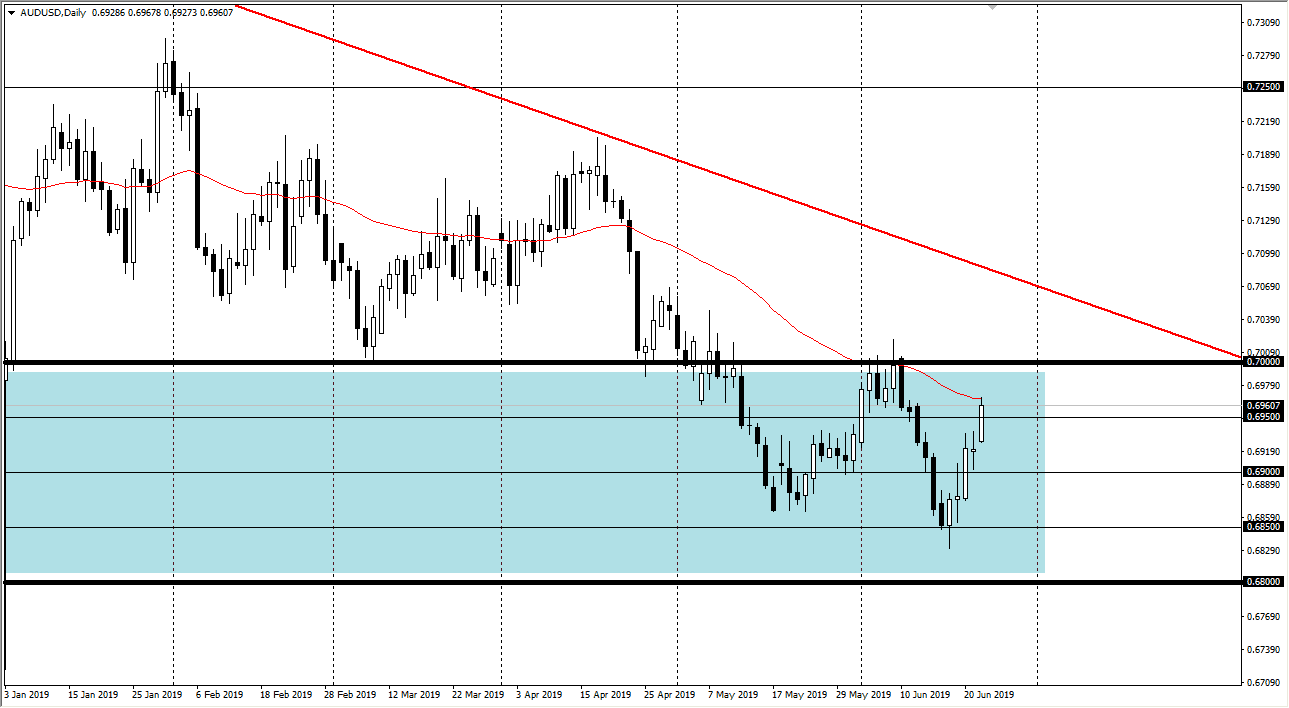Viewport: 1289px width, 708px height.
Task: Click the 0.70390 price scale value
Action: (x=1264, y=319)
